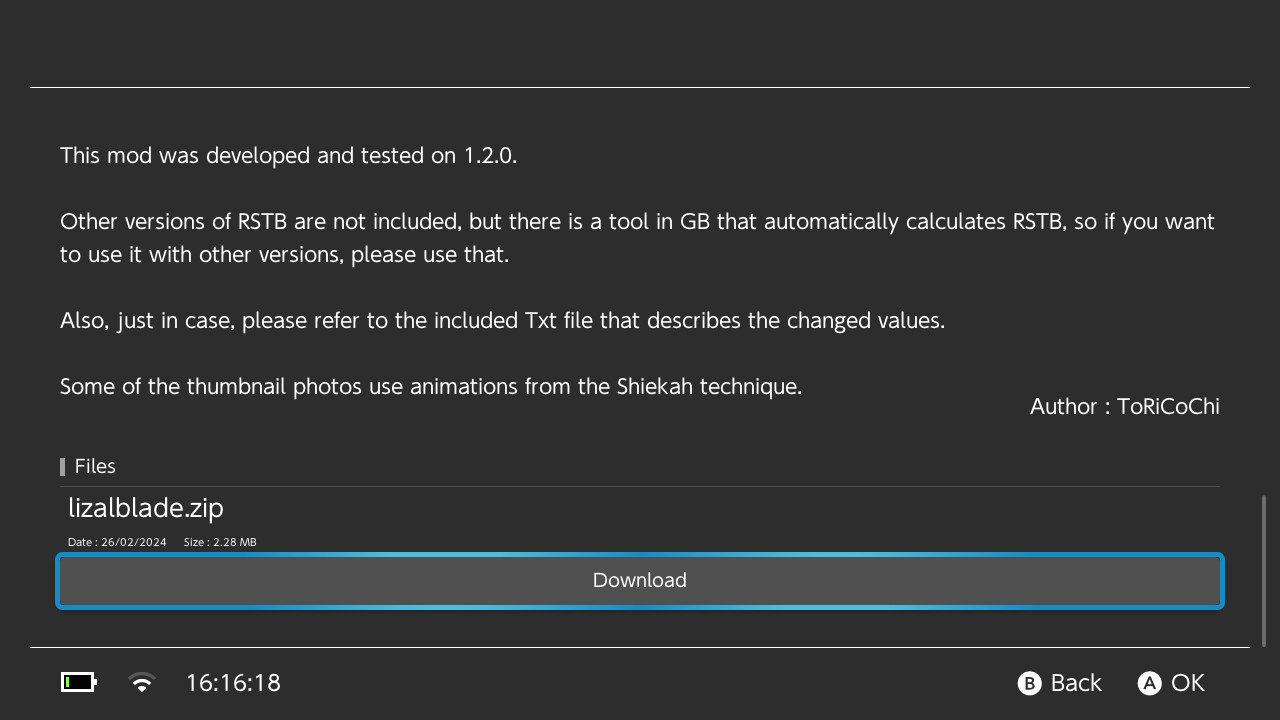Click the battery status icon

(79, 683)
